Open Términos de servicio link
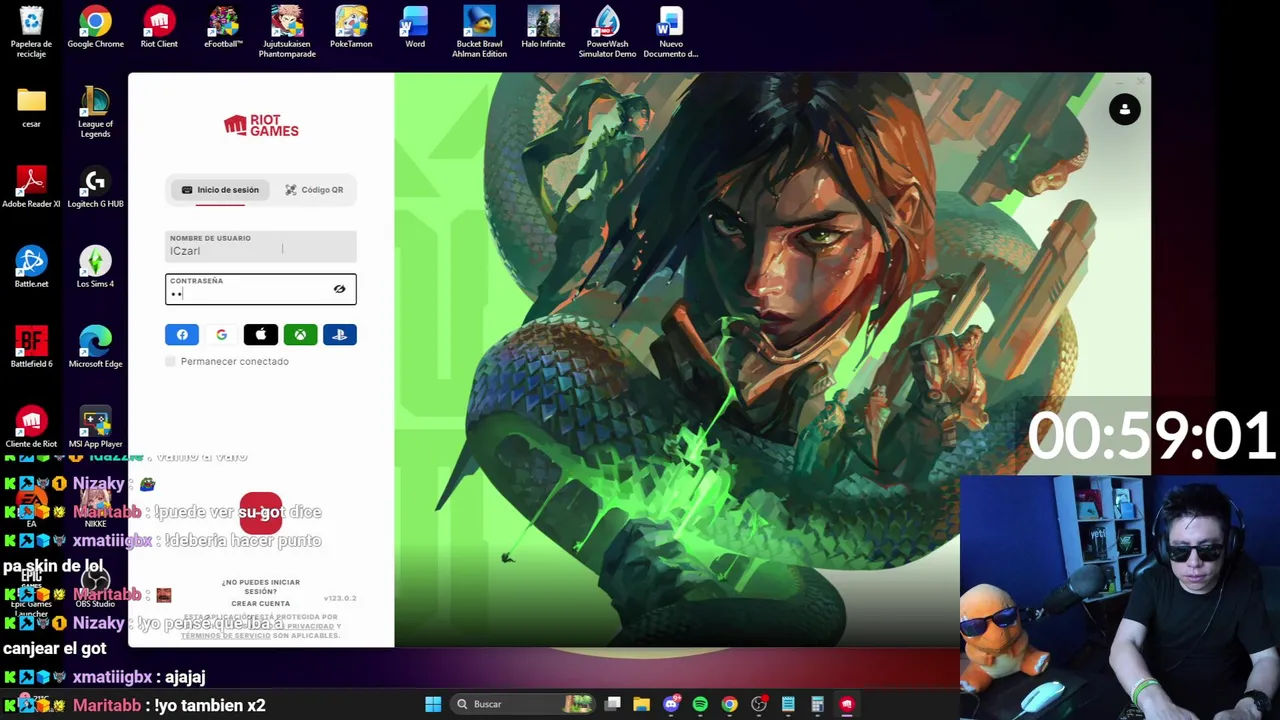Screen dimensions: 1280x720 (x=226, y=636)
